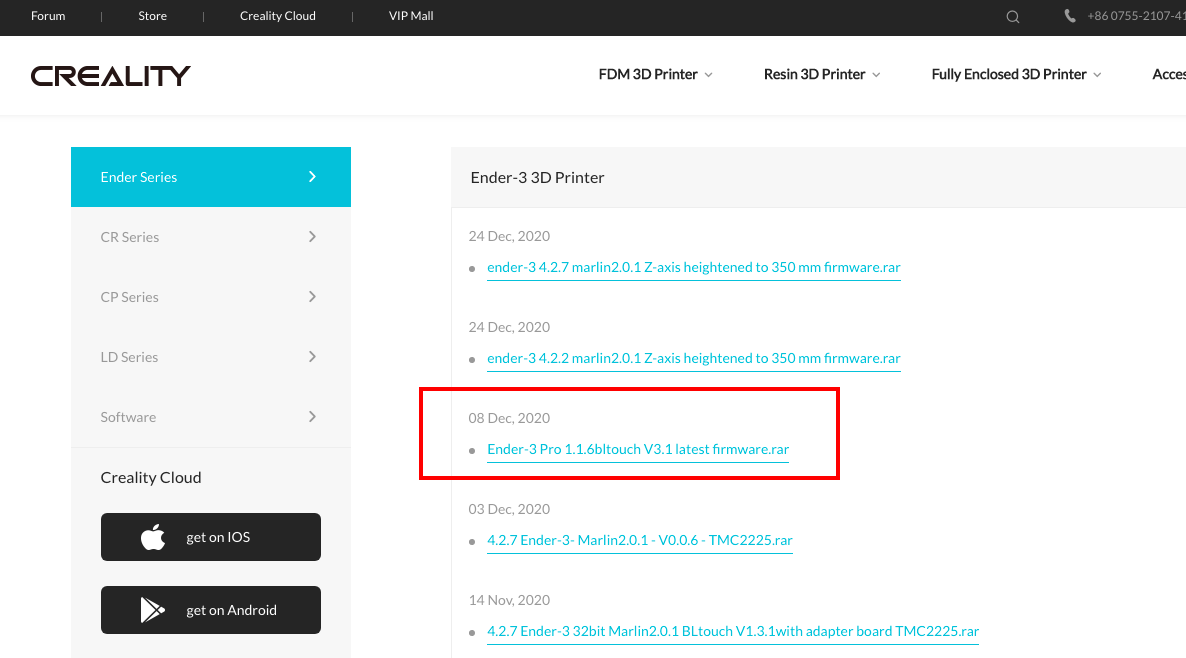Click chevron next to CP Series

click(x=312, y=296)
